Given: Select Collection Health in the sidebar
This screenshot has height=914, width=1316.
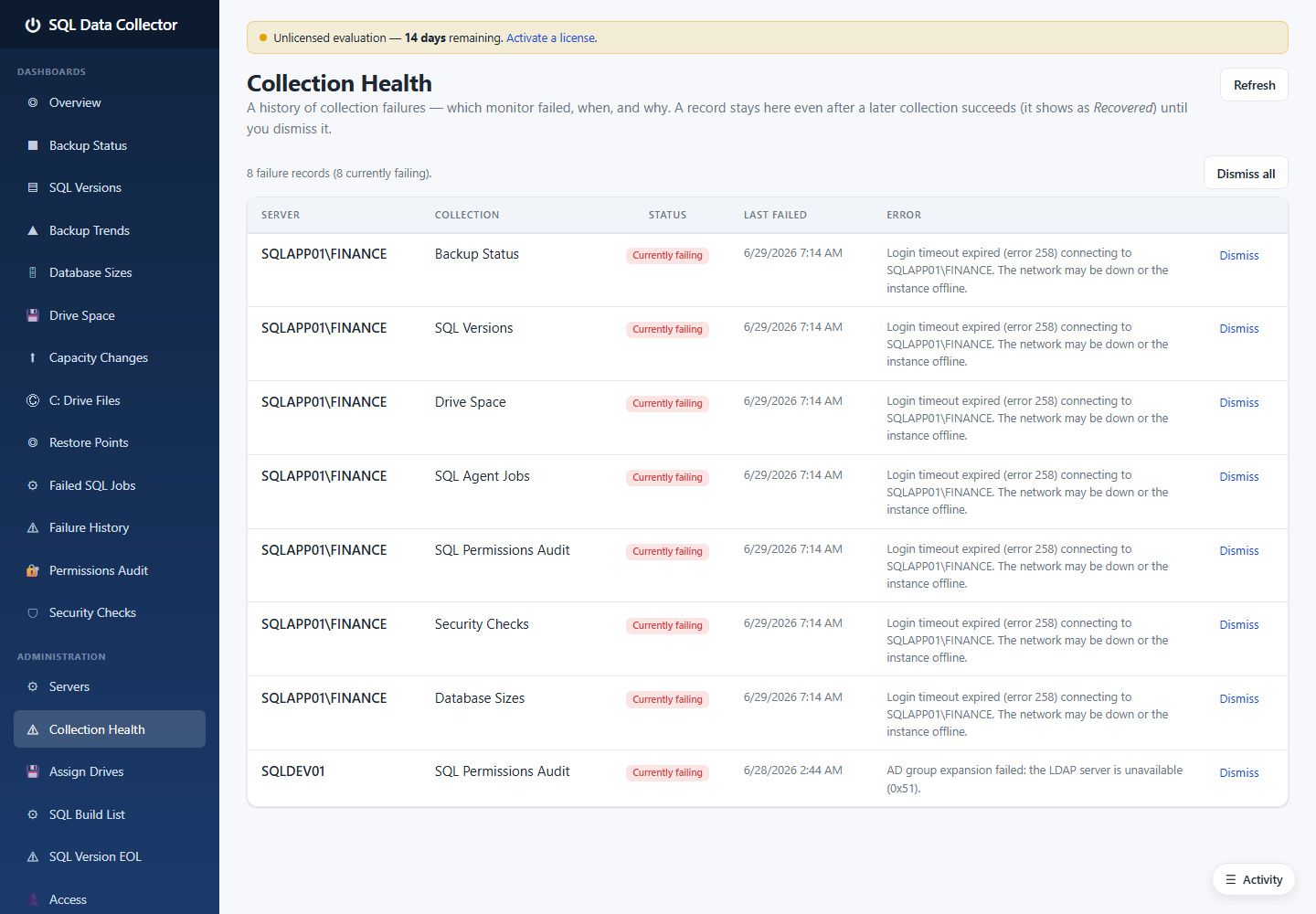Looking at the screenshot, I should (110, 729).
